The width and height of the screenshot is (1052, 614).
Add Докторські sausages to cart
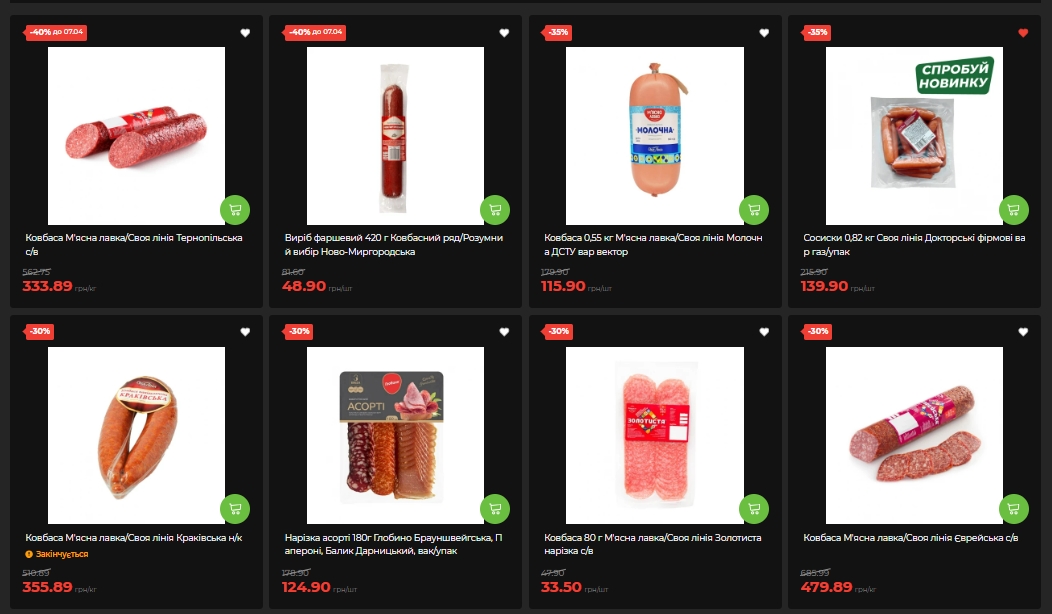[1013, 210]
